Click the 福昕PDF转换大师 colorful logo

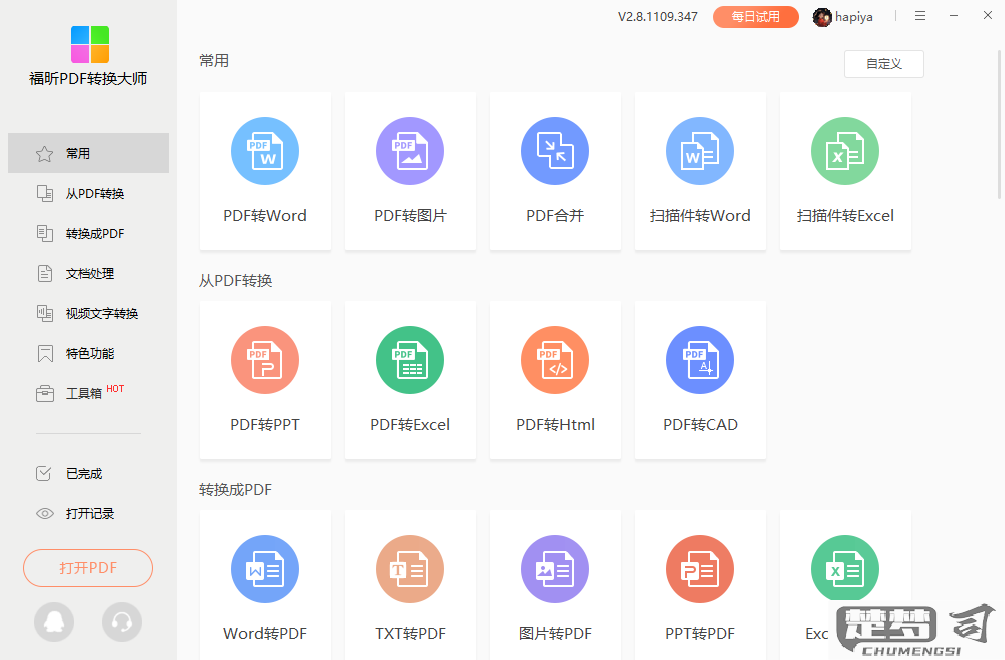pyautogui.click(x=90, y=44)
